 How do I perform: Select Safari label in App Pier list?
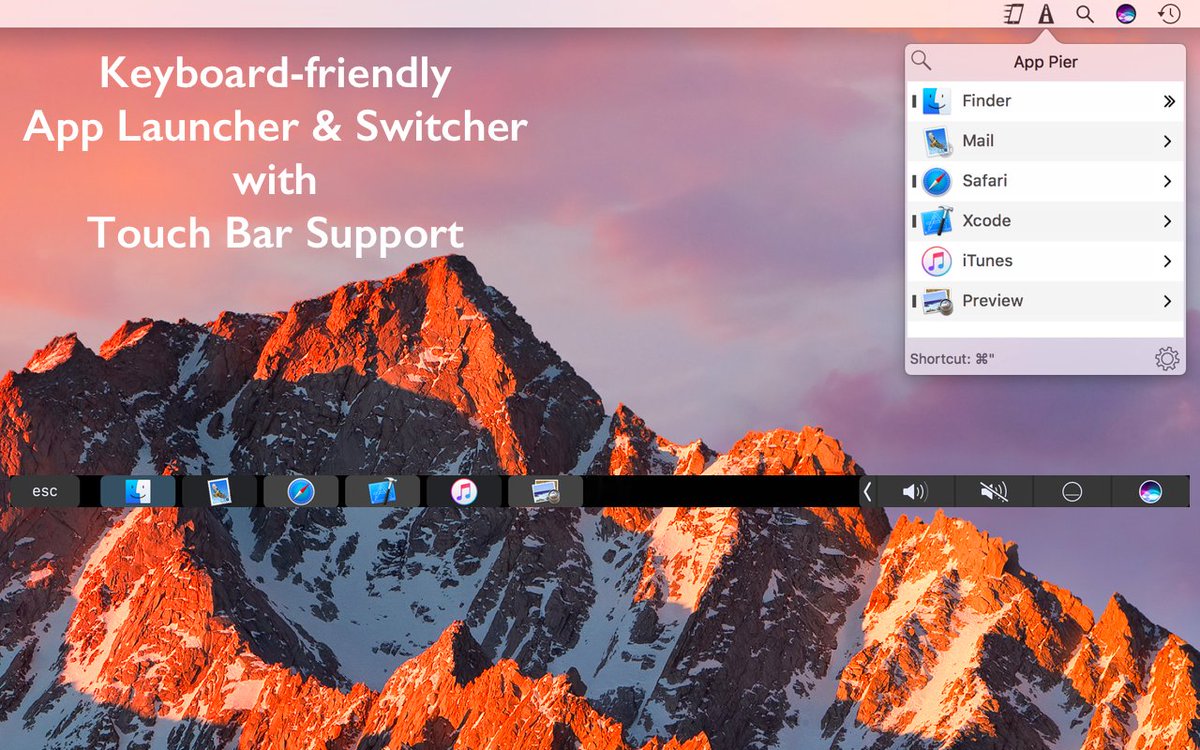pos(985,181)
